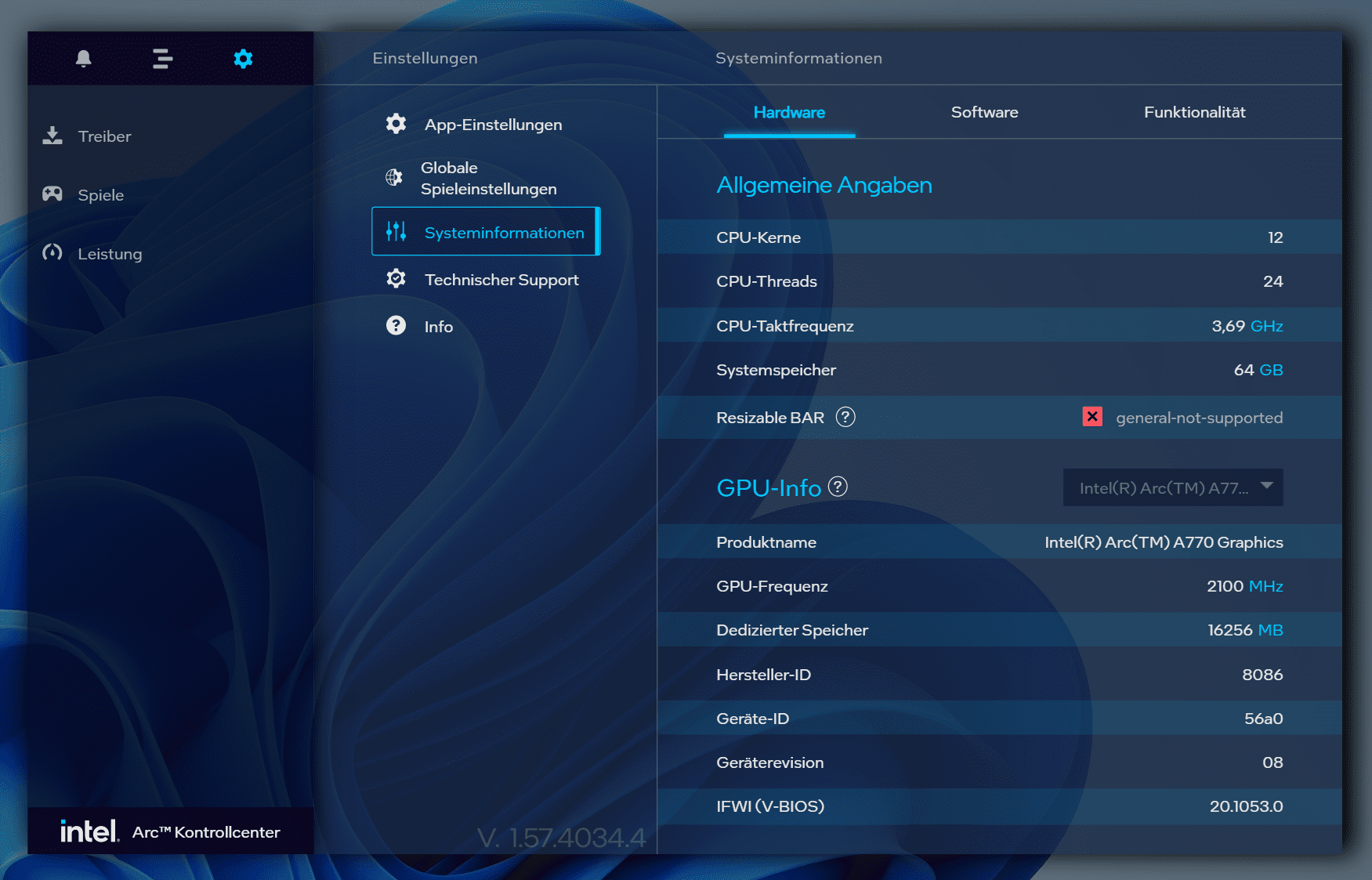Open the Info page
The image size is (1372, 880).
(439, 327)
